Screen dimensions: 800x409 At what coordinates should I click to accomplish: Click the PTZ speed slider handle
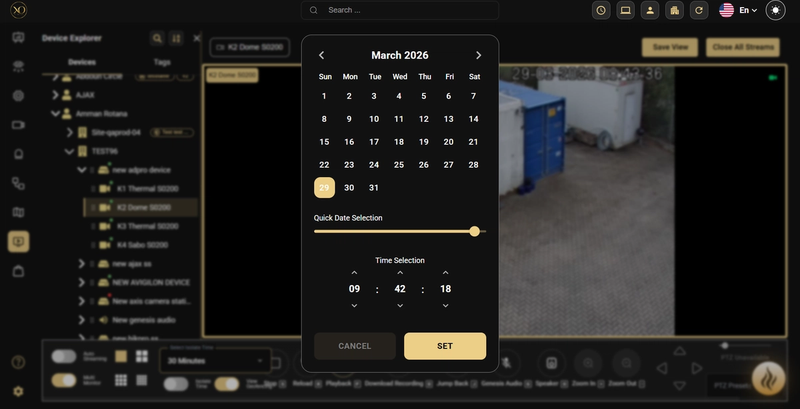pyautogui.click(x=724, y=346)
